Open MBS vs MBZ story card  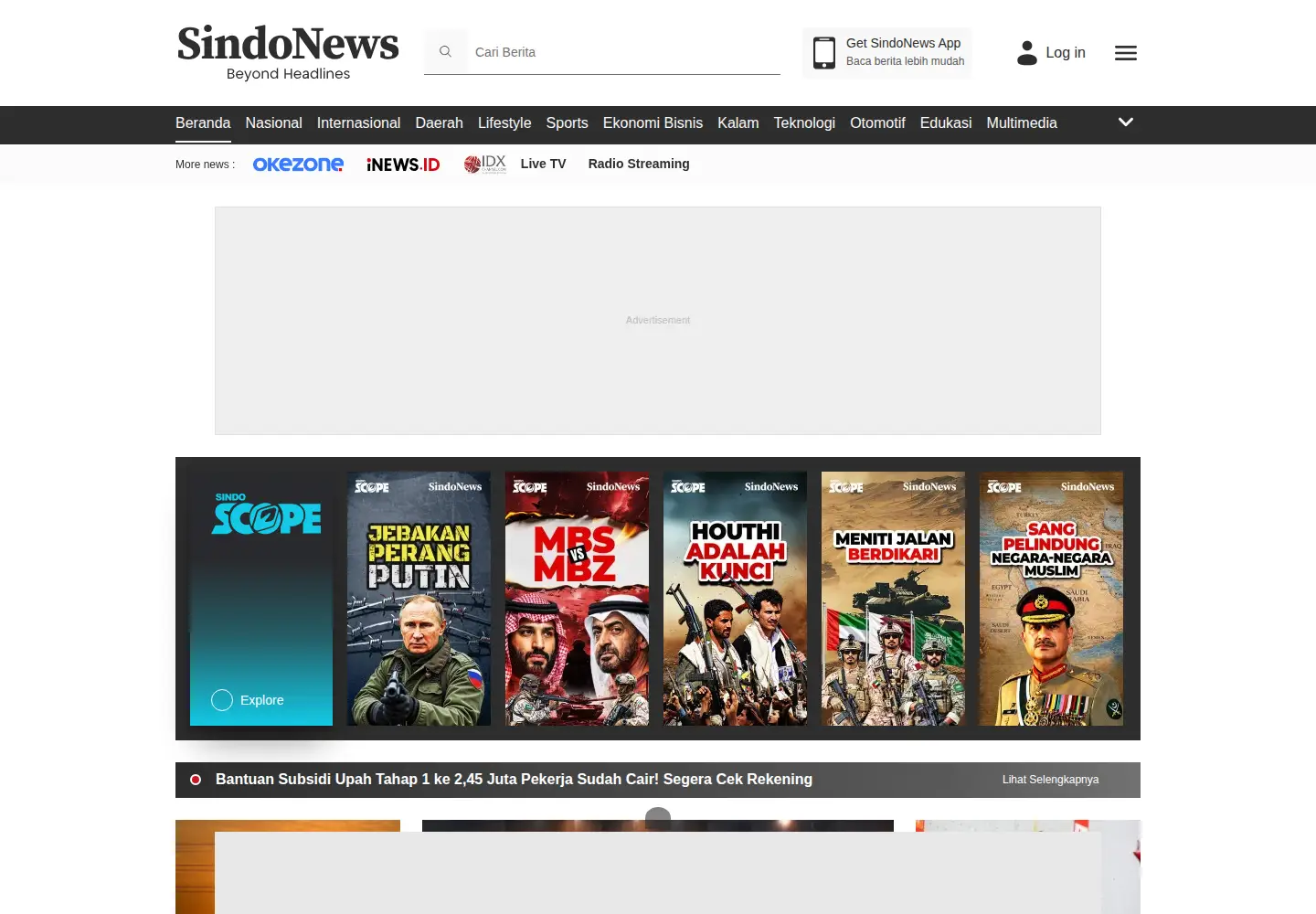click(577, 599)
